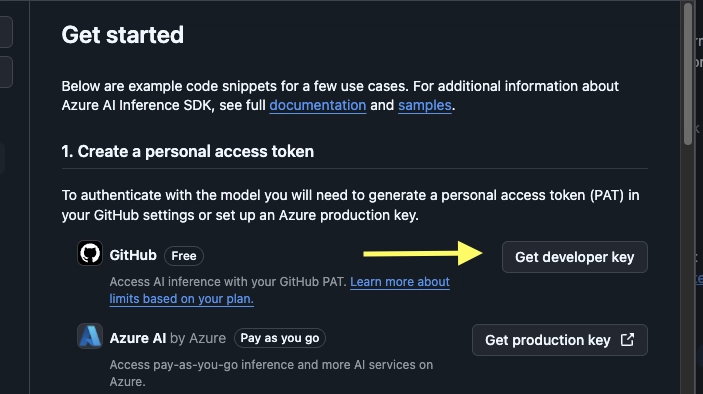Screen dimensions: 703x394
Task: Click the limits based on your plan link
Action: pyautogui.click(x=182, y=299)
